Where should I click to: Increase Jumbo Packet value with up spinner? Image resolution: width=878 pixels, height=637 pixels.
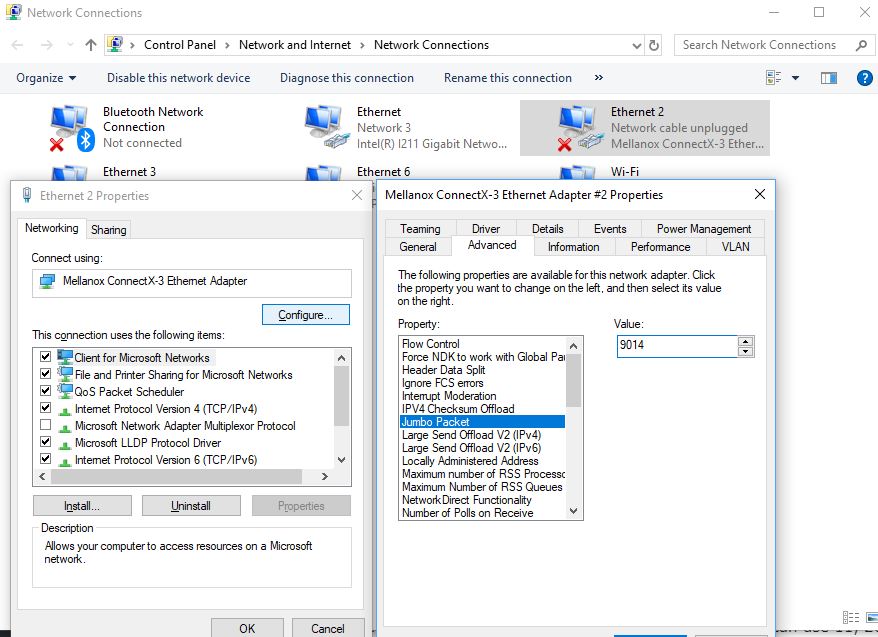coord(745,341)
